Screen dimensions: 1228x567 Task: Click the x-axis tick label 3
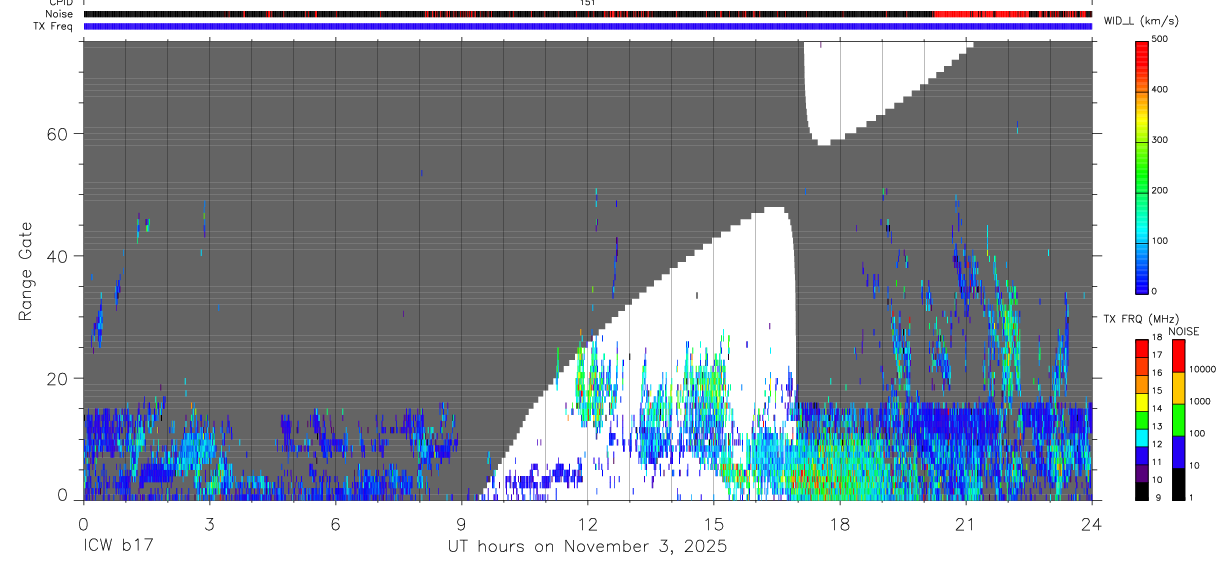point(209,524)
